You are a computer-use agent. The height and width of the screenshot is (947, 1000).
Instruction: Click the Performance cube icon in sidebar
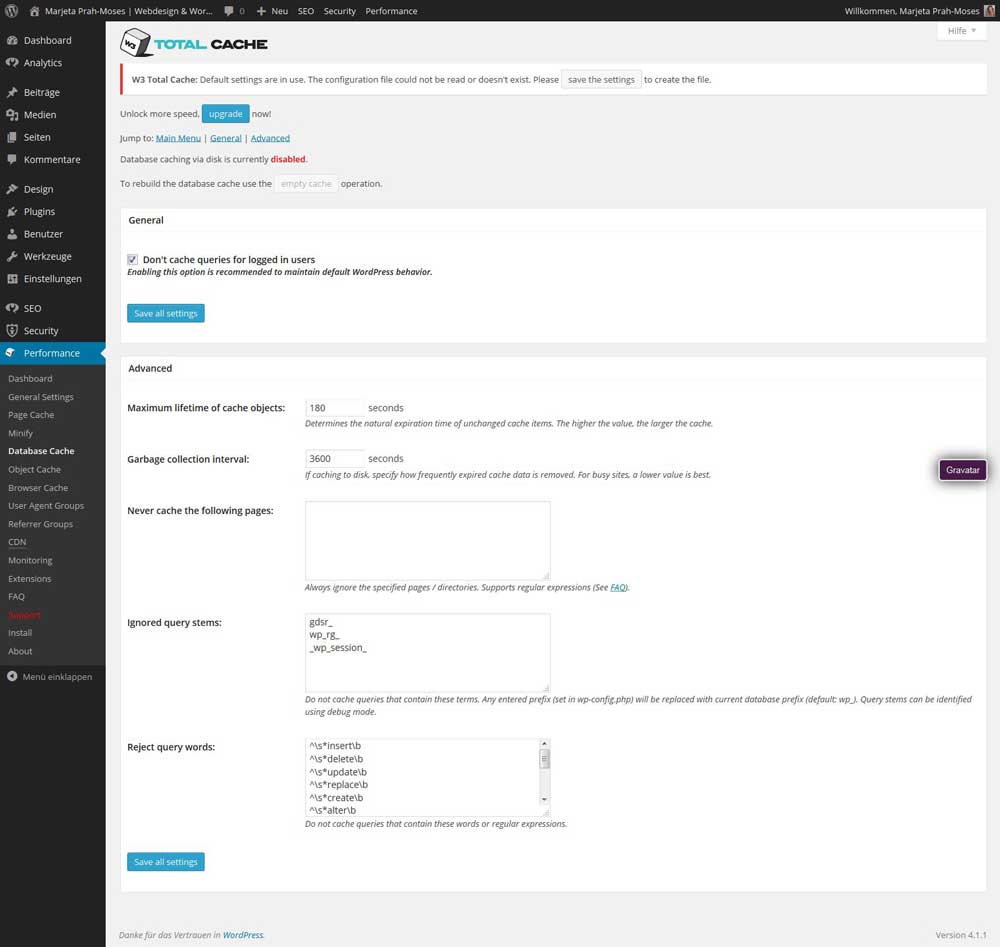[x=11, y=353]
